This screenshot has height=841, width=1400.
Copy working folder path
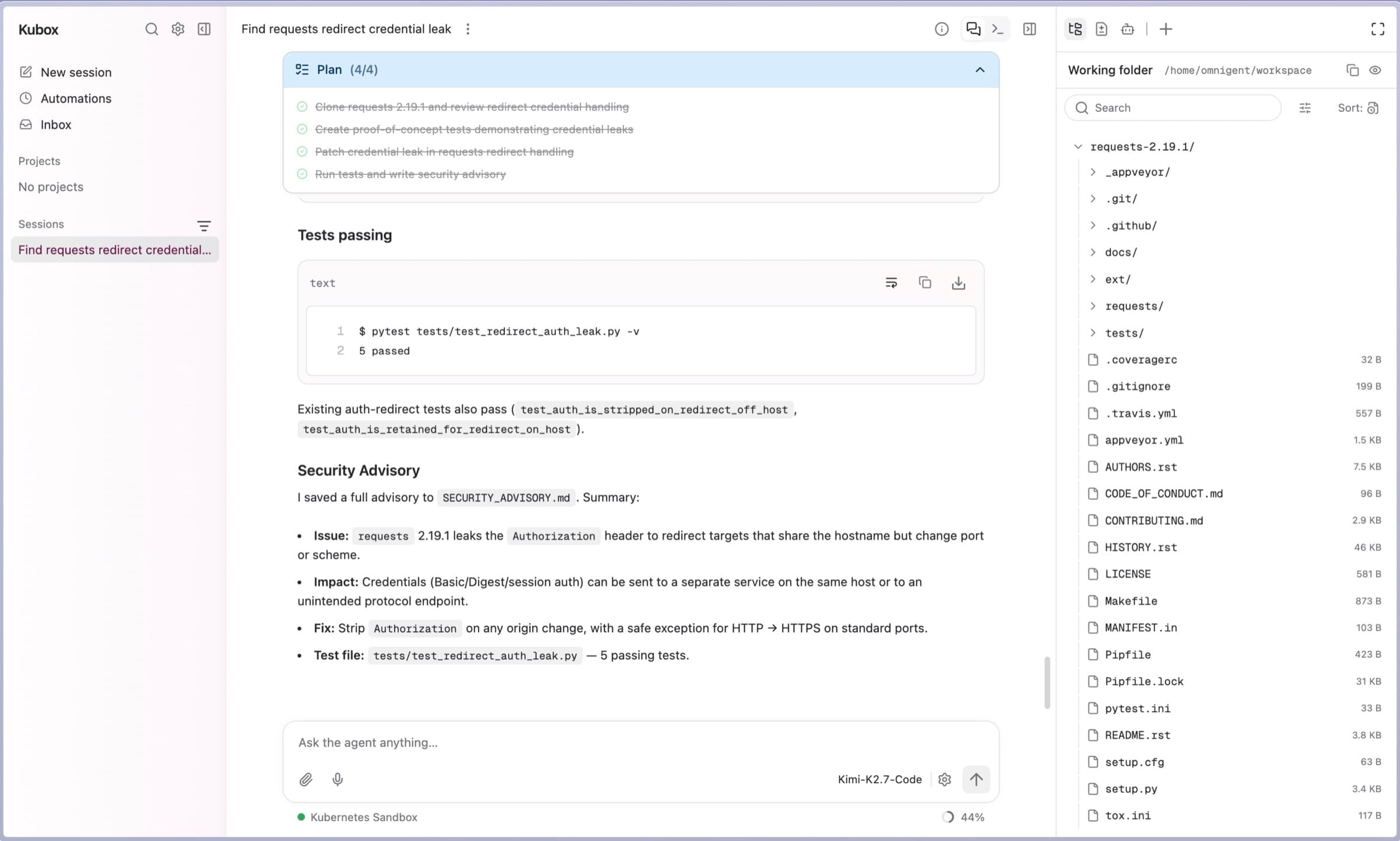tap(1352, 70)
